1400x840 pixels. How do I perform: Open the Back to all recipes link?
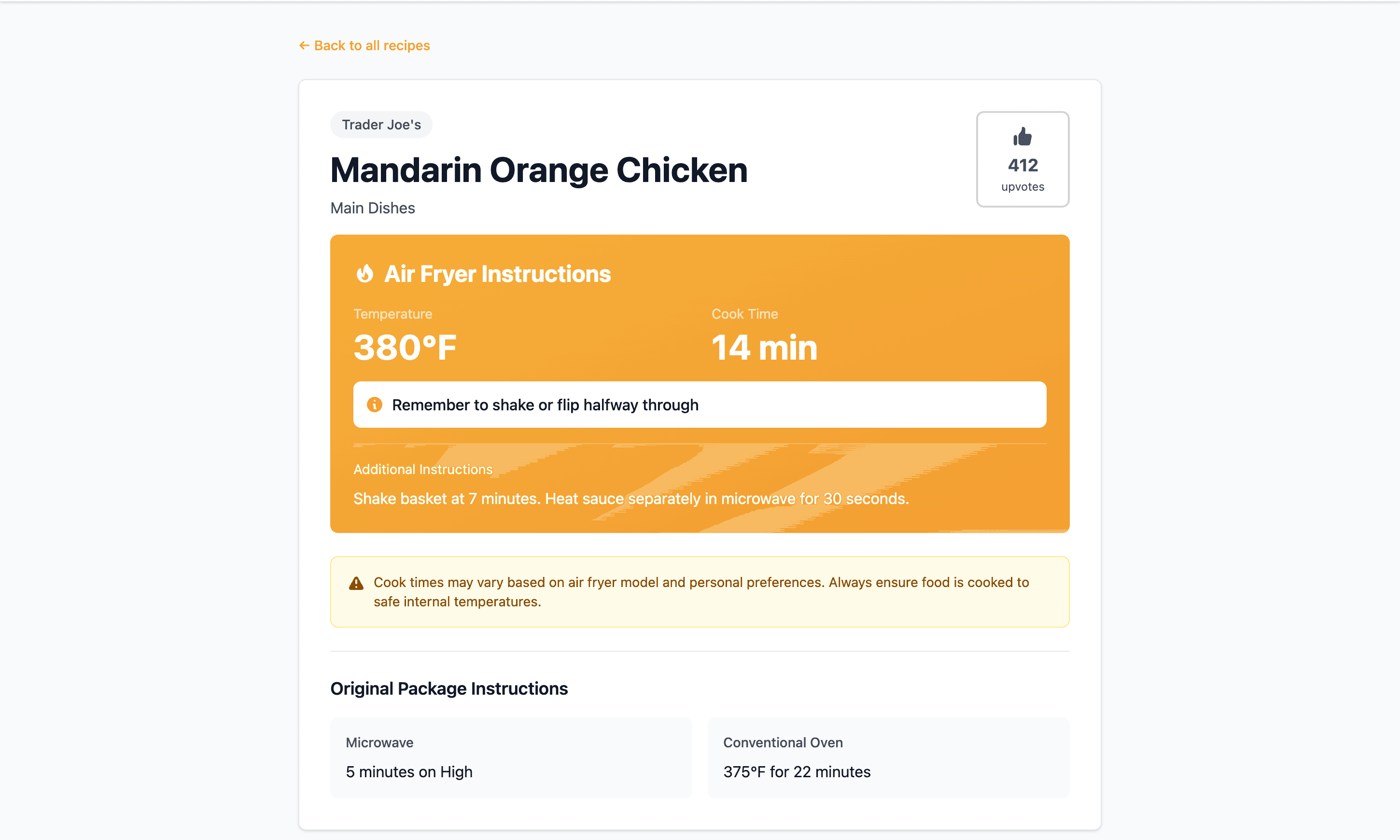point(372,45)
